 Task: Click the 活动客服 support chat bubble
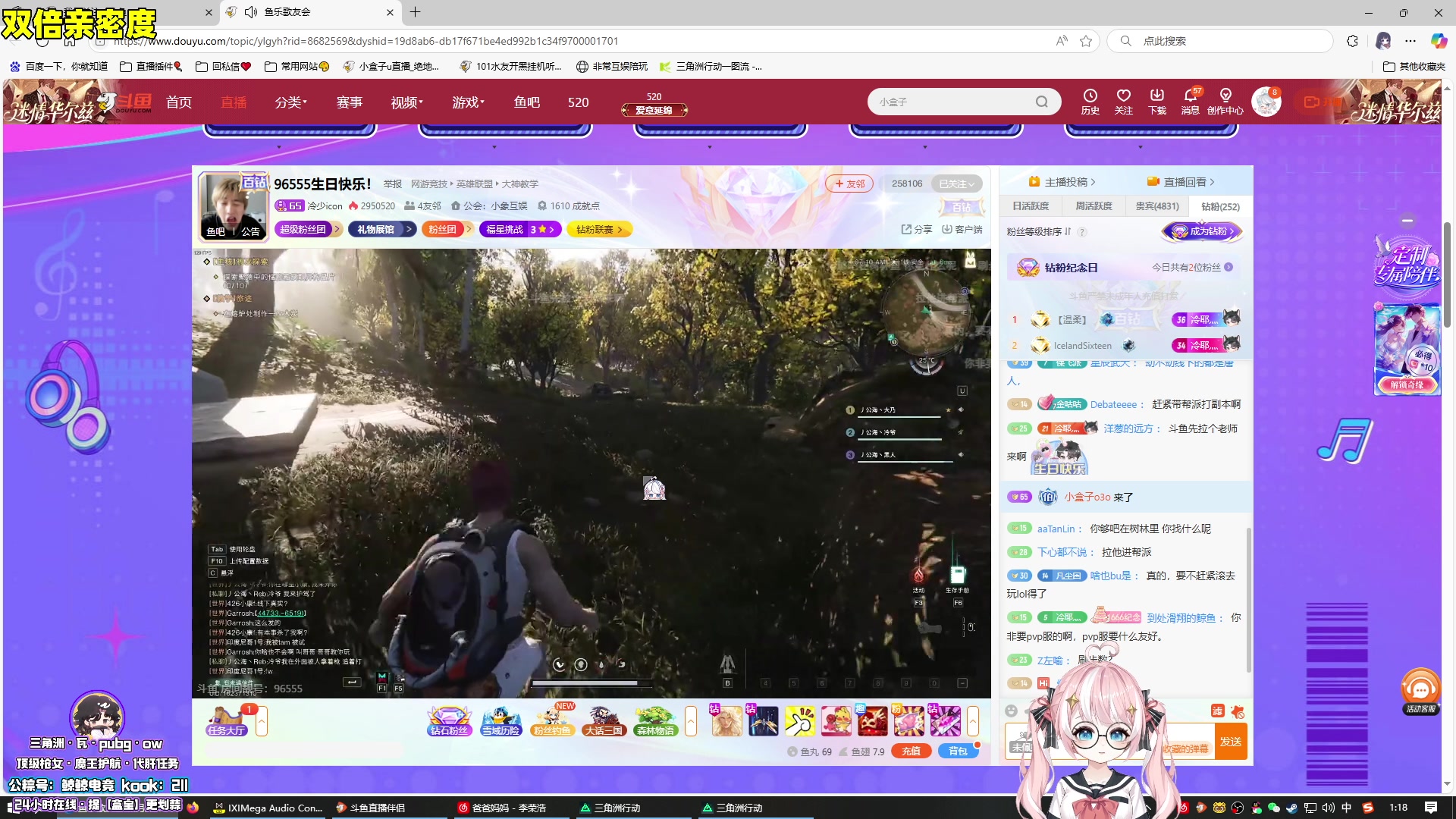point(1420,691)
